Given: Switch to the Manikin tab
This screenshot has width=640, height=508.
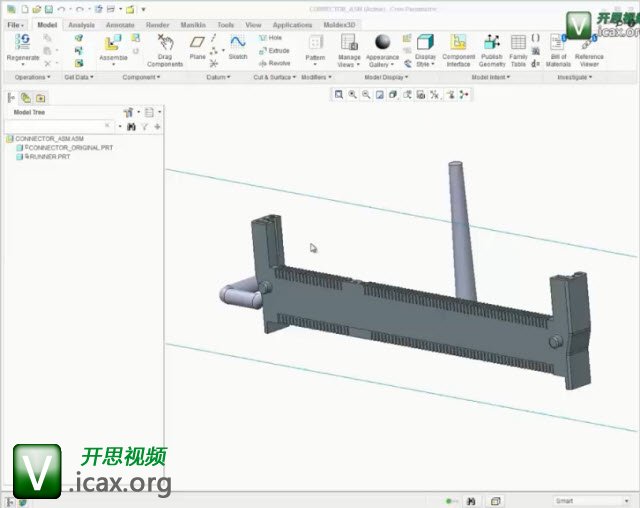Looking at the screenshot, I should (193, 25).
